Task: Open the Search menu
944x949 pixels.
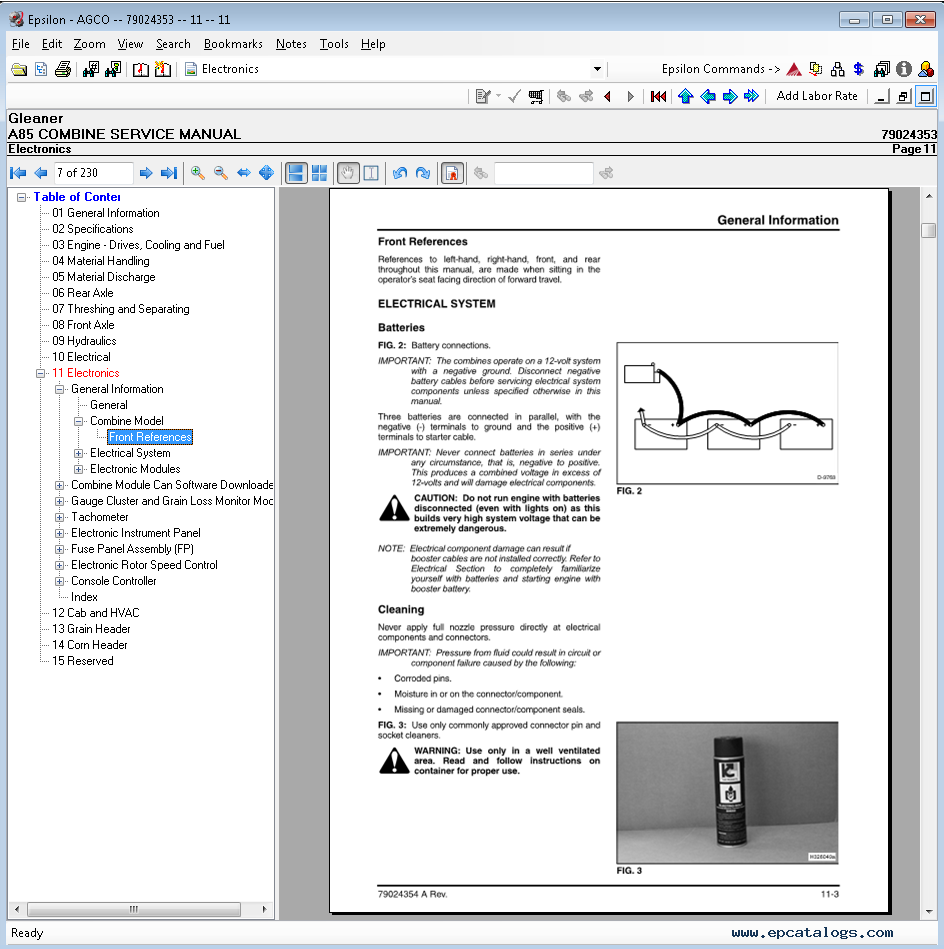Action: 173,44
